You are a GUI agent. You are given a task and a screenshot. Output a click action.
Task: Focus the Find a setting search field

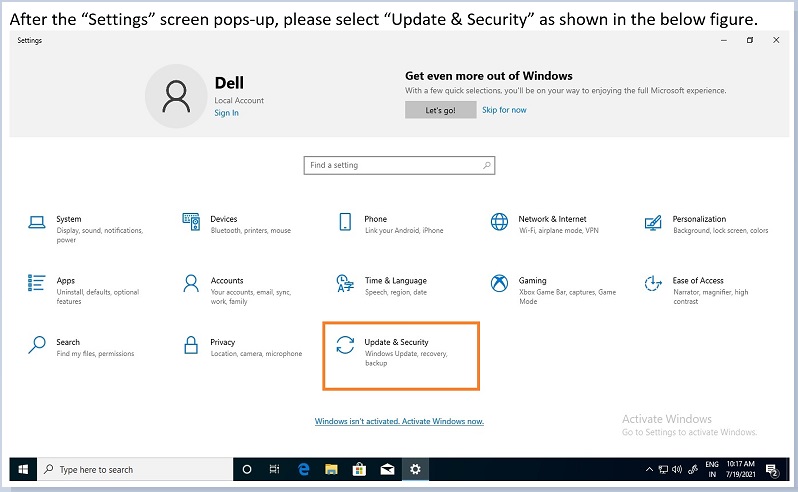coord(400,165)
